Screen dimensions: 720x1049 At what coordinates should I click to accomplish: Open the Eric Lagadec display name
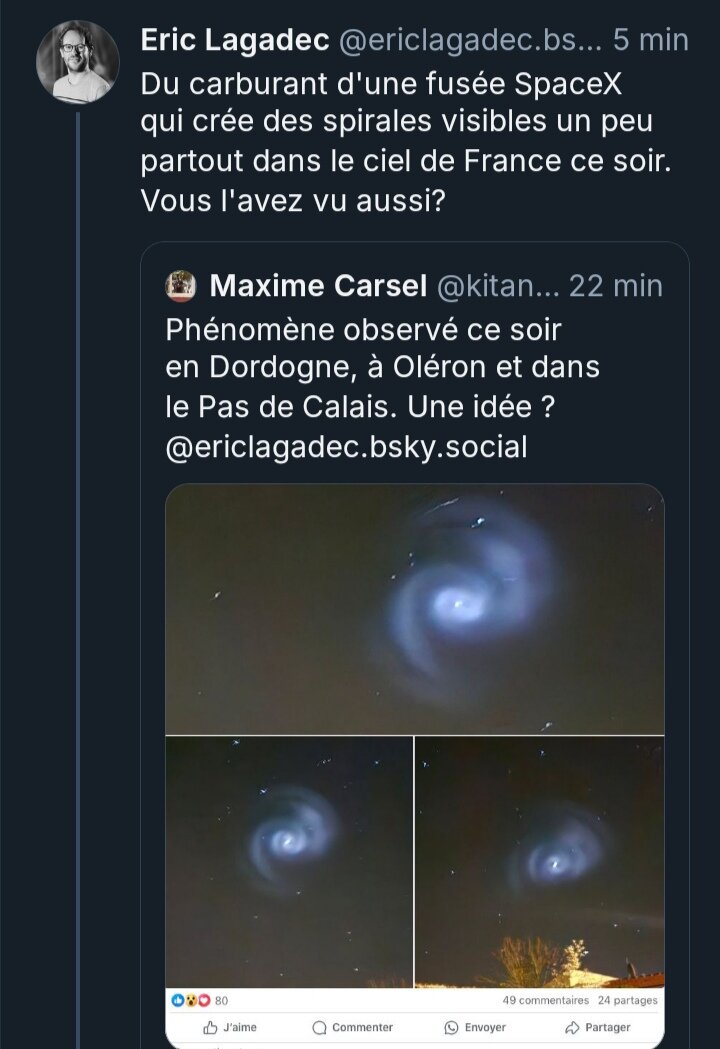pyautogui.click(x=235, y=40)
